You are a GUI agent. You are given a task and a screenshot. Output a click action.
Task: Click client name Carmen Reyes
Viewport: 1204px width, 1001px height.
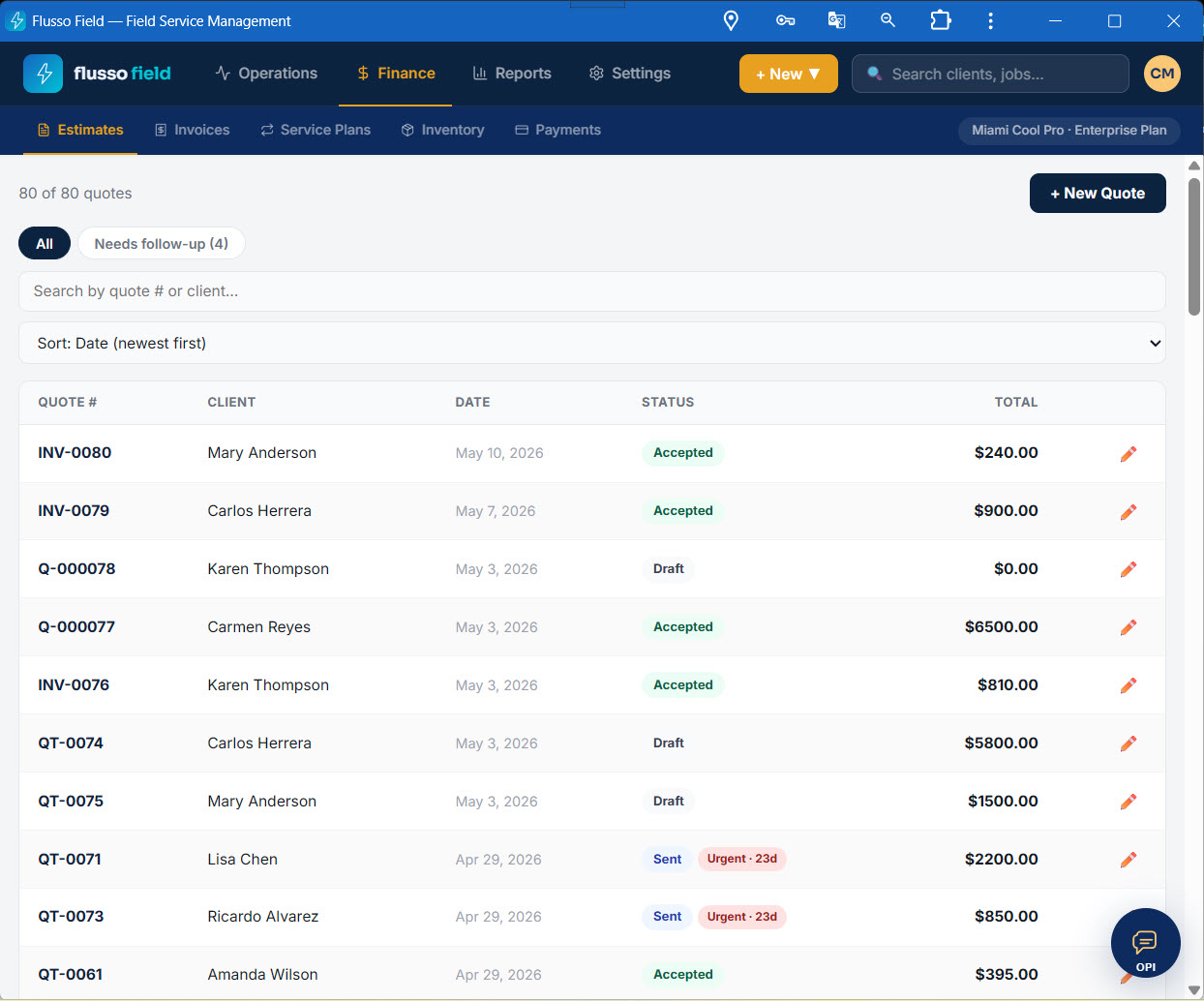pyautogui.click(x=259, y=627)
